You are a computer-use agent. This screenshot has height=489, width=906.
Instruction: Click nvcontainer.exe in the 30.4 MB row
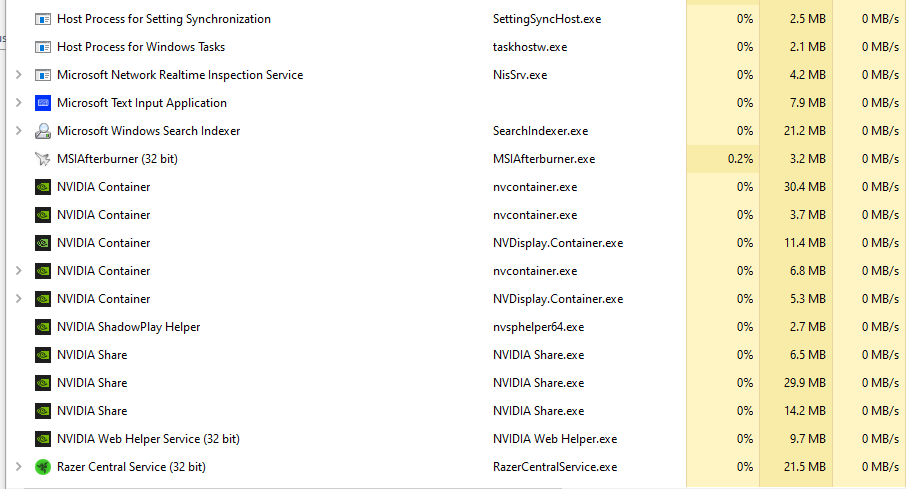coord(534,187)
